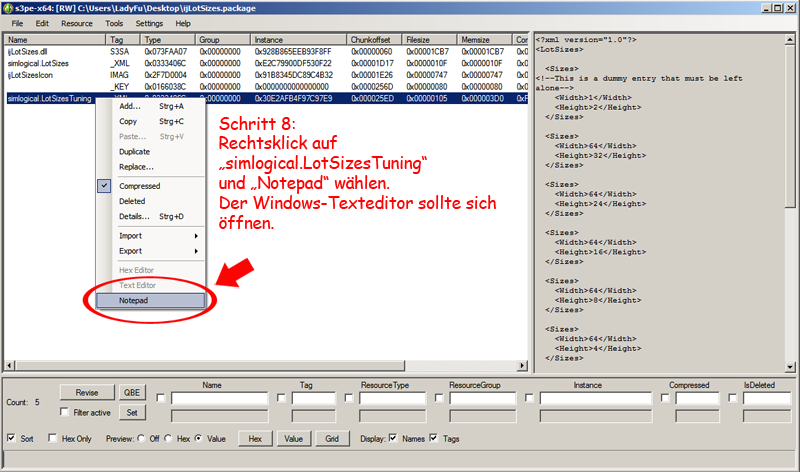Click the preview pane scroll-down arrow
Screen dimensions: 800x472
coord(790,367)
